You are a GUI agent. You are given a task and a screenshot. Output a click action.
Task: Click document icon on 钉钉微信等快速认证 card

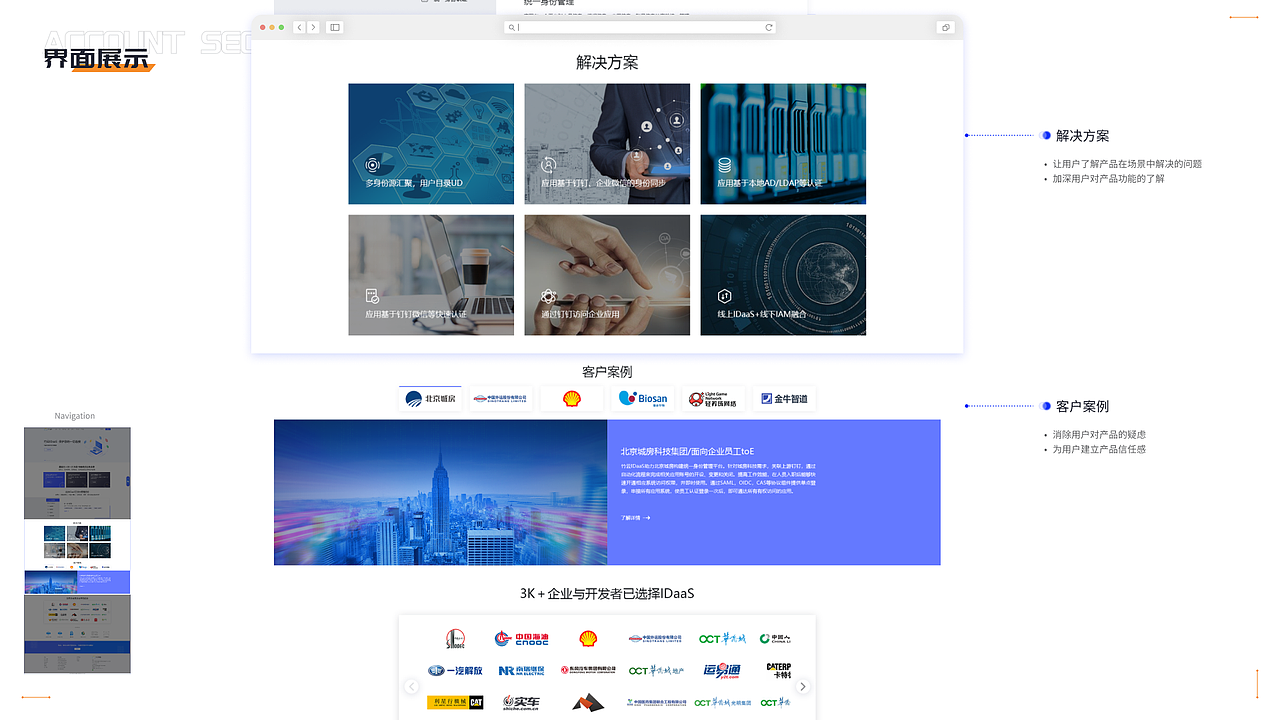tap(372, 296)
